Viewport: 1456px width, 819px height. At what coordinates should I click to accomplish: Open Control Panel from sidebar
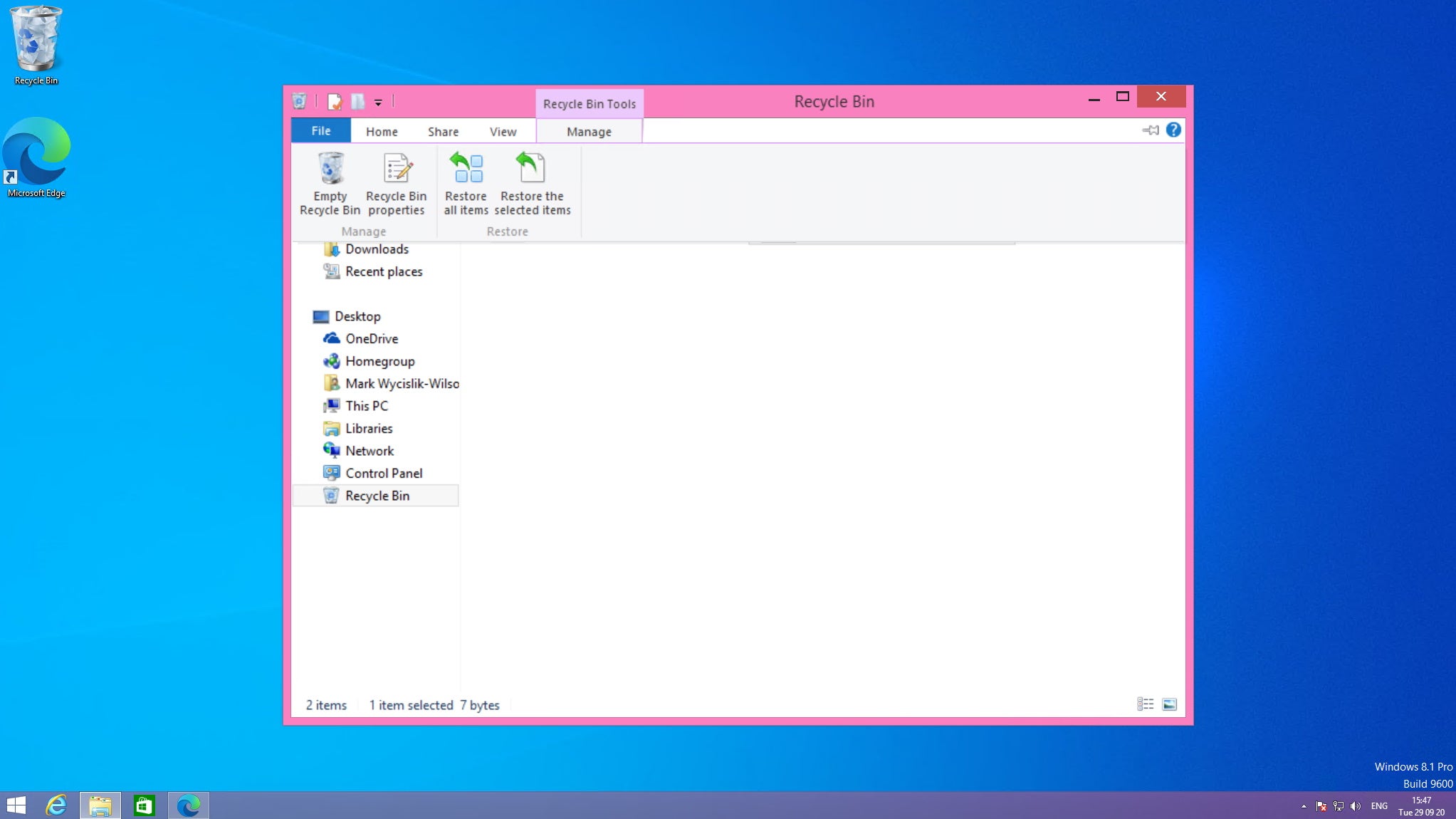click(x=383, y=472)
